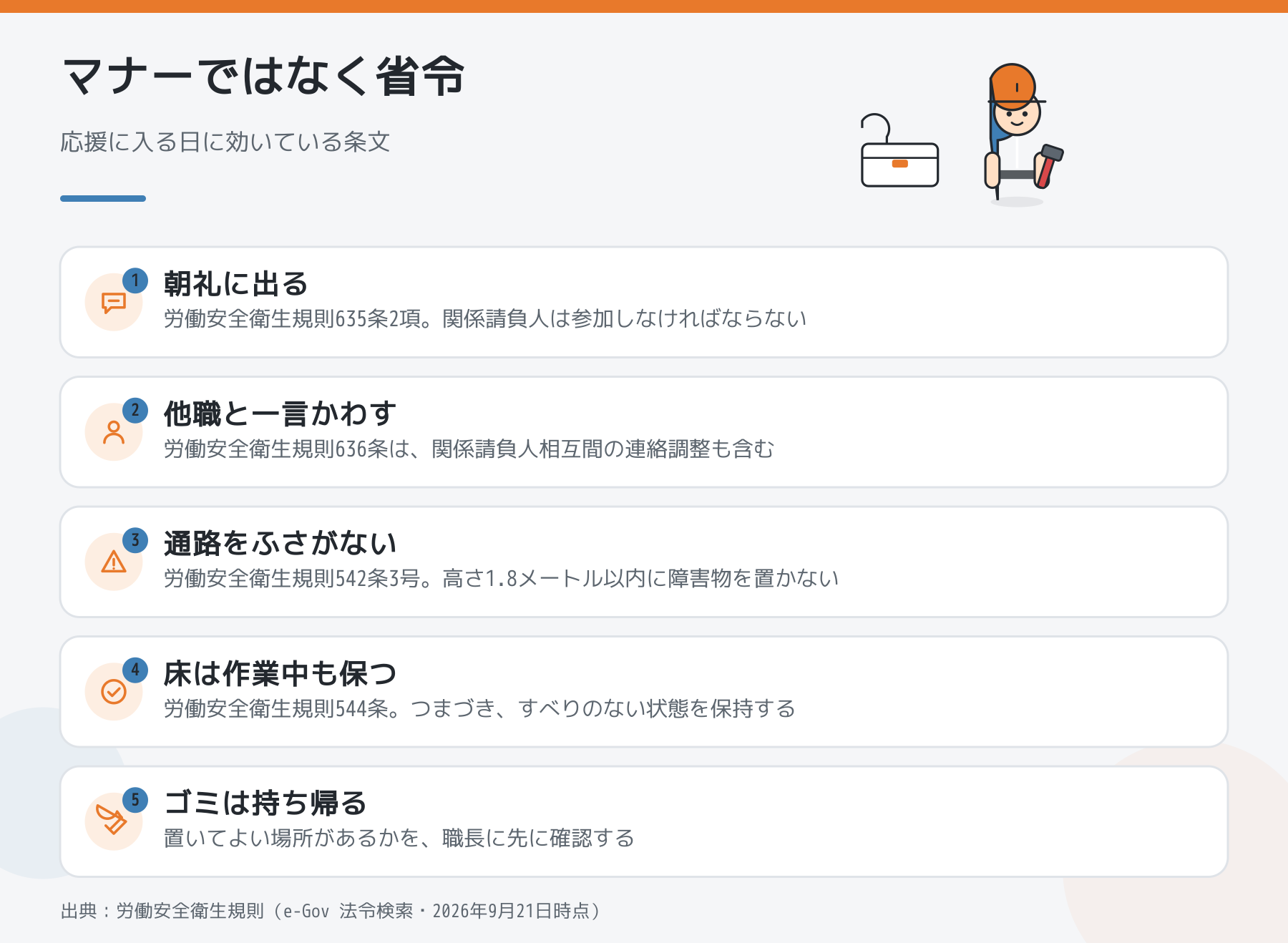Image resolution: width=1288 pixels, height=943 pixels.
Task: Click the description citing 636条 連絡調整
Action: tap(469, 449)
